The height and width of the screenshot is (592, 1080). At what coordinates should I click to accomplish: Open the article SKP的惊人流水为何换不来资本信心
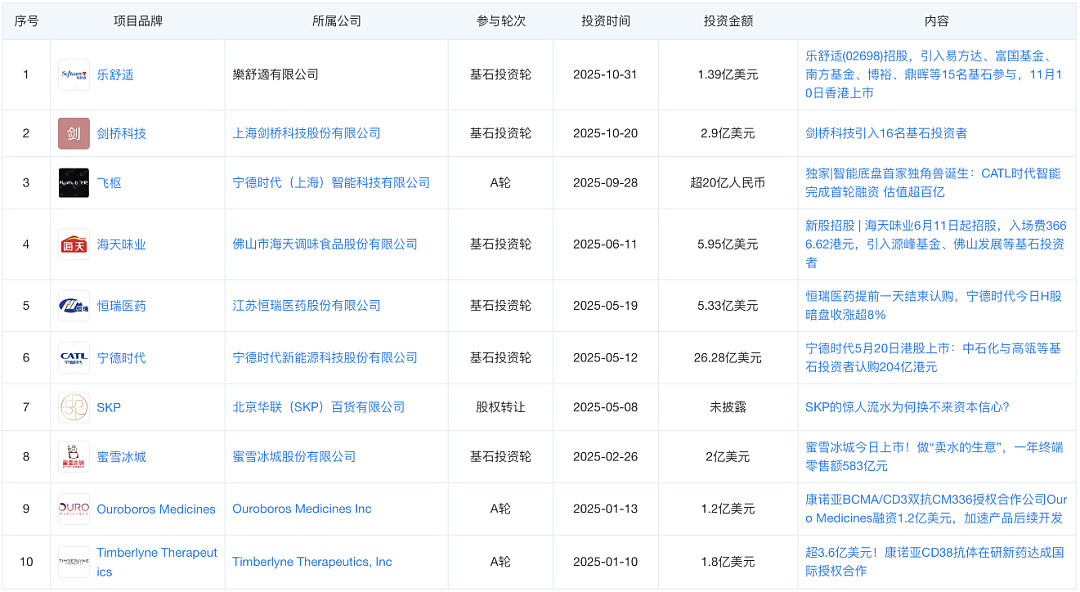[x=907, y=407]
